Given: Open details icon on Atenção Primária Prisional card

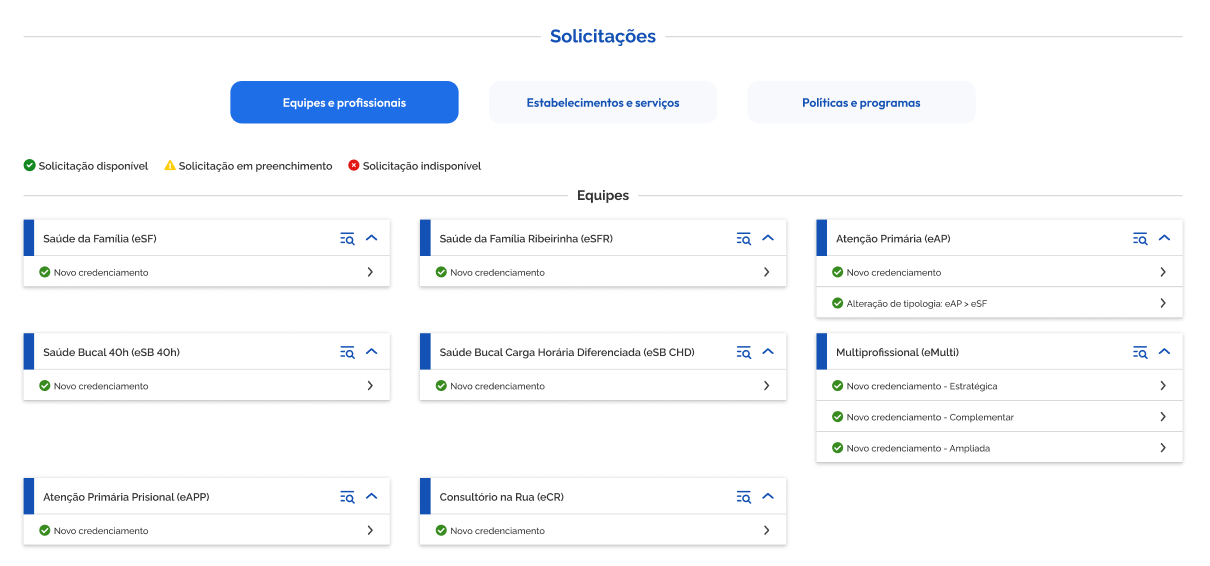Looking at the screenshot, I should coord(347,497).
